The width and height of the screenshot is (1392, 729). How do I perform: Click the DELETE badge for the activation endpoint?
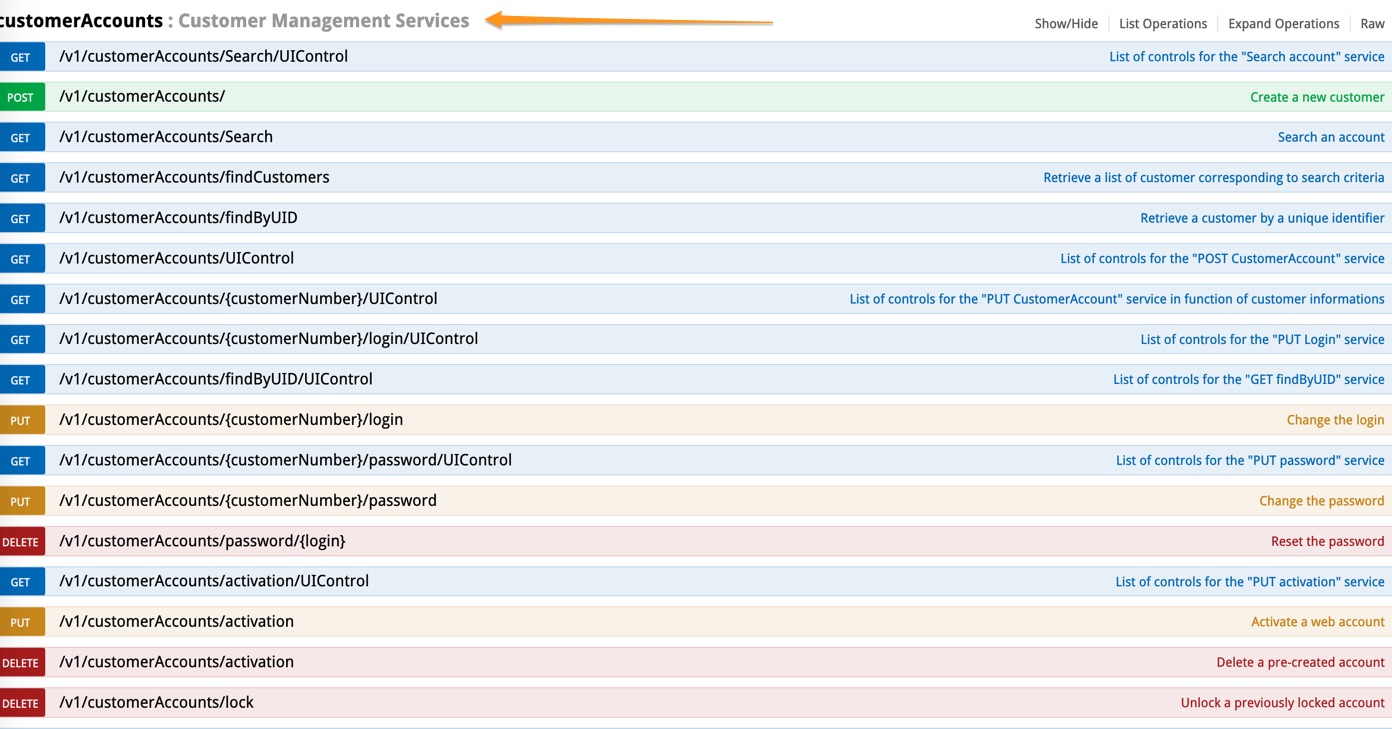click(21, 662)
